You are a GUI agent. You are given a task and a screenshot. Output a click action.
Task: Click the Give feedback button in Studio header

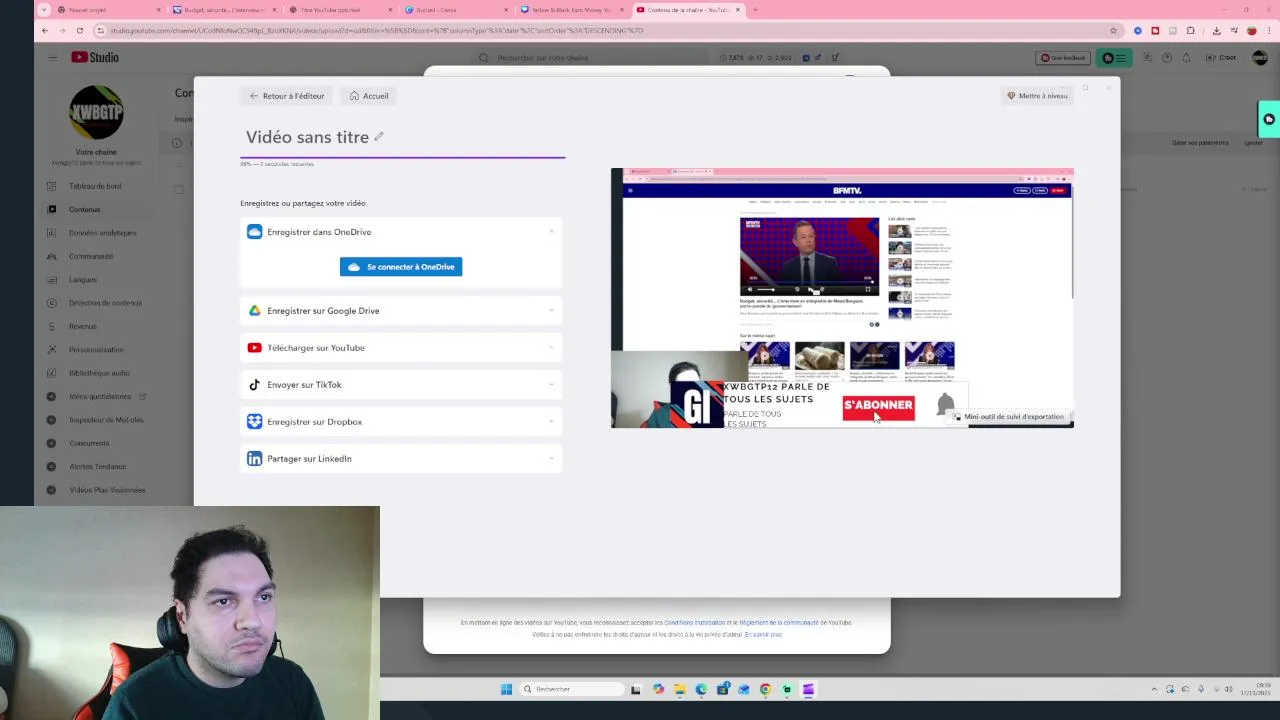1062,58
